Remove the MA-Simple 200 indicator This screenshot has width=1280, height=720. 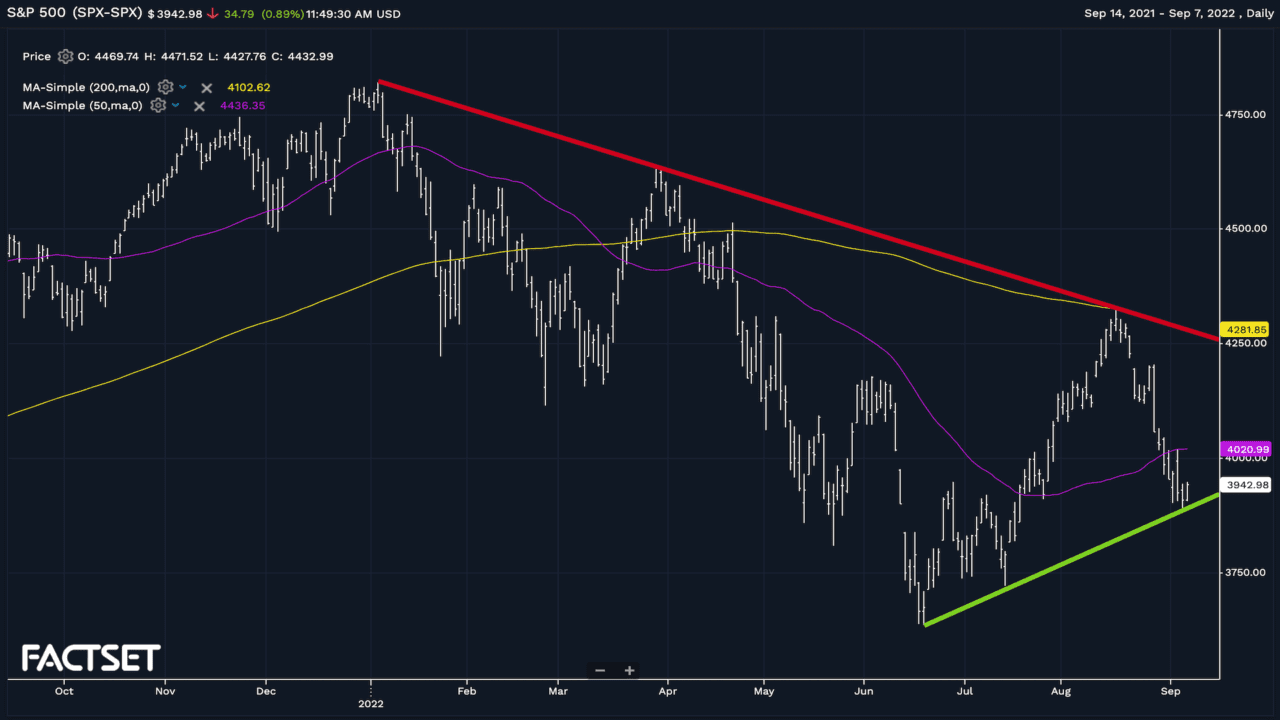pos(207,88)
